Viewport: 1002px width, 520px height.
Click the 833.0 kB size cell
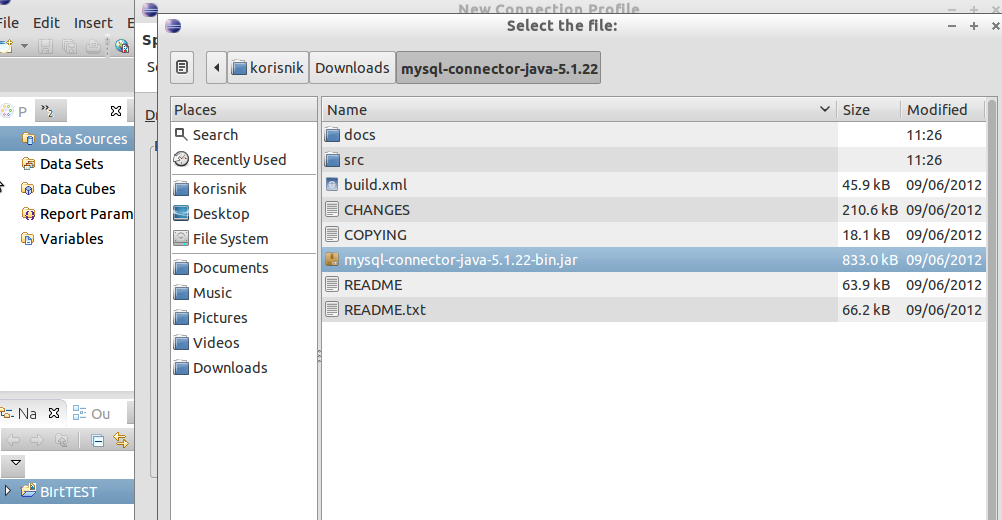tap(869, 260)
